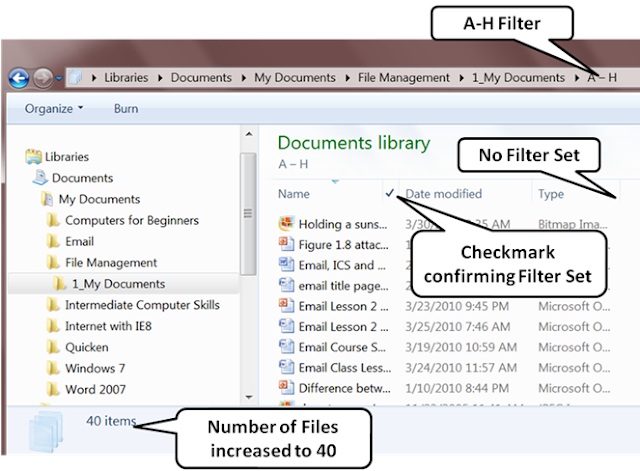
Task: Click the Quicken folder icon
Action: (53, 347)
